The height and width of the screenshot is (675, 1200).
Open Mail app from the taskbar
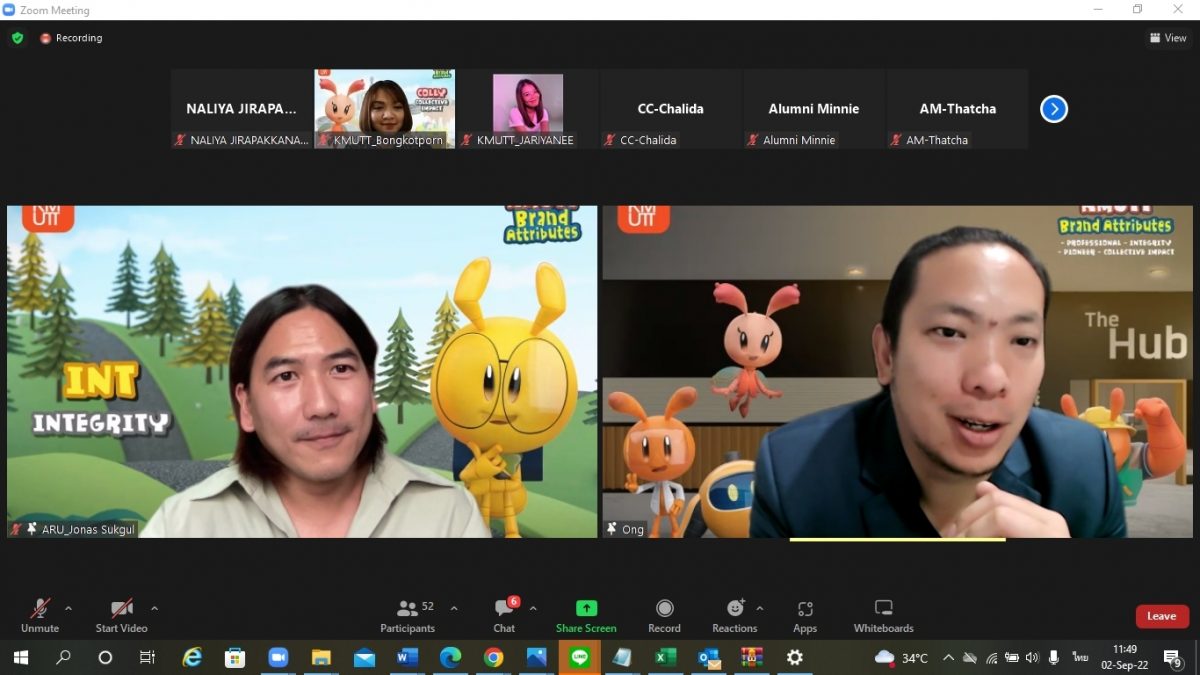coord(364,657)
